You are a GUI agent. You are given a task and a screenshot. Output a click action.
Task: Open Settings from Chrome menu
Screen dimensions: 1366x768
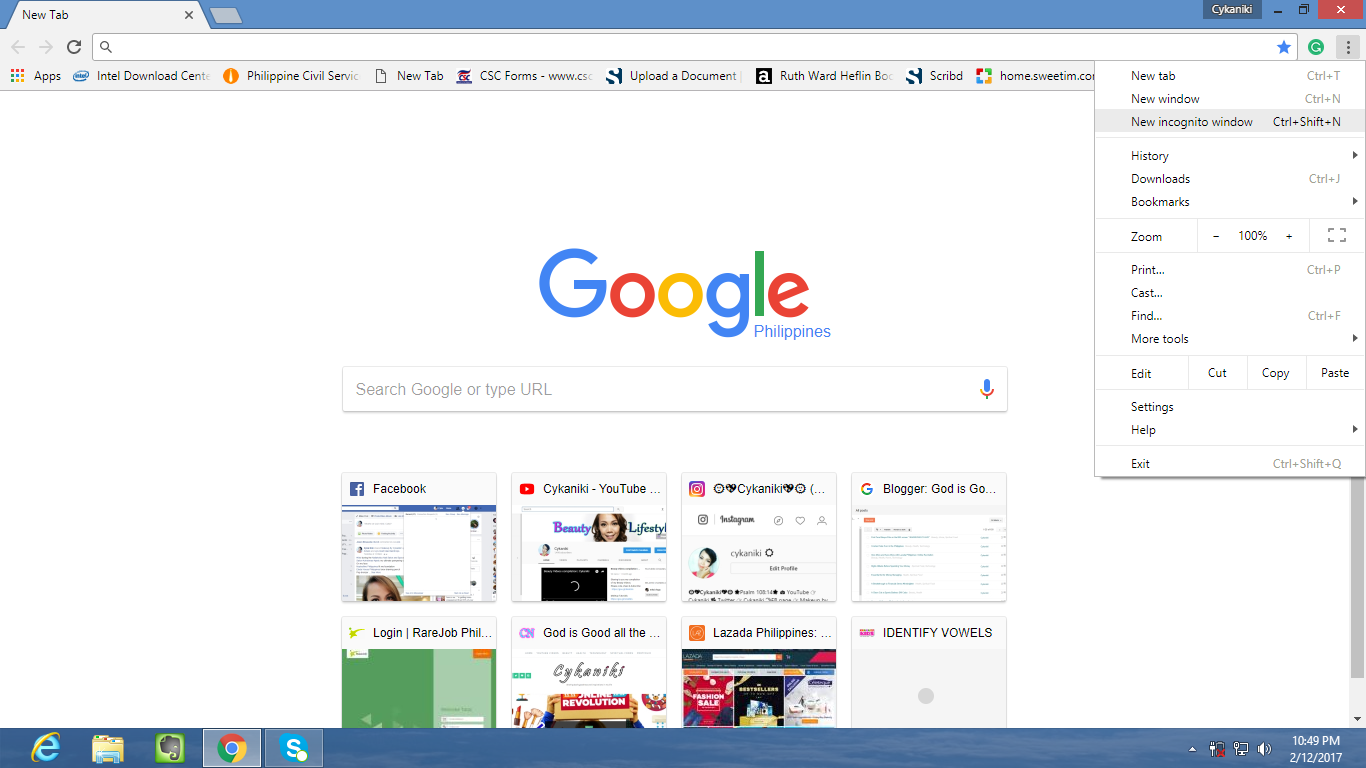[x=1228, y=407]
